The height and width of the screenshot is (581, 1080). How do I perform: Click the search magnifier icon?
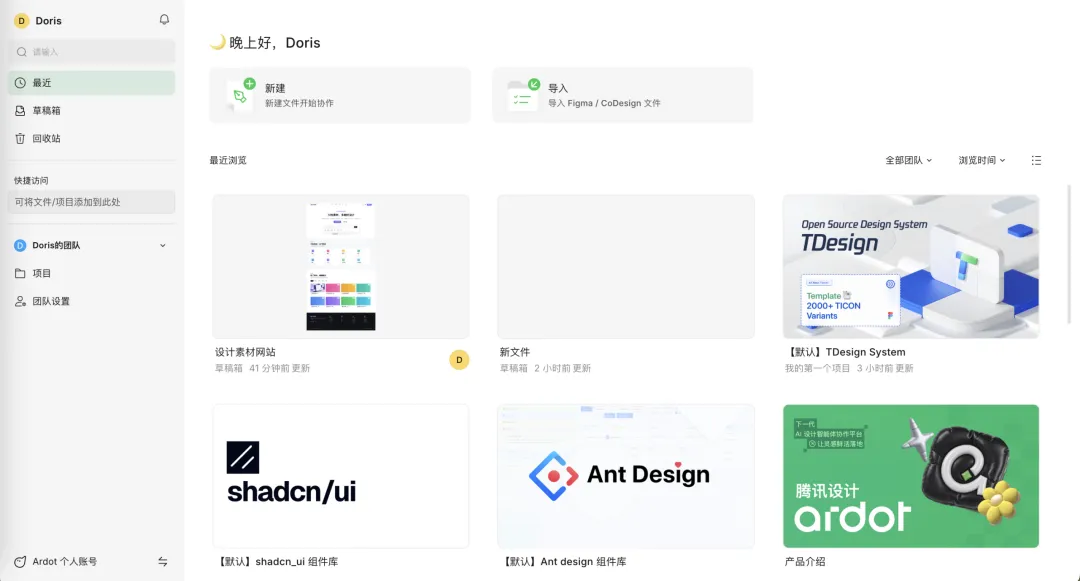pyautogui.click(x=21, y=52)
